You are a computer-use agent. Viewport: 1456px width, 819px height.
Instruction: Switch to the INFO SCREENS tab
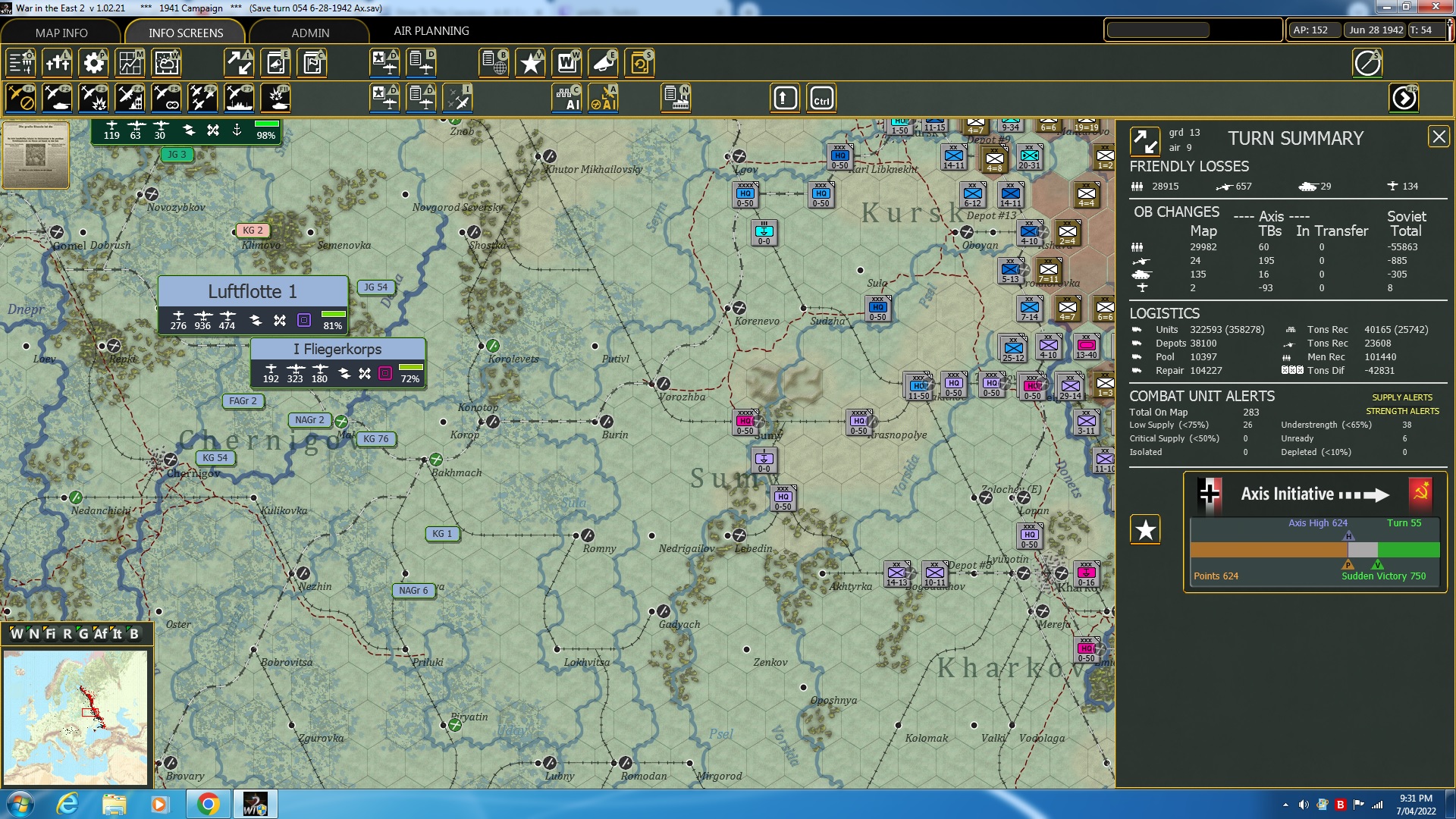[186, 33]
